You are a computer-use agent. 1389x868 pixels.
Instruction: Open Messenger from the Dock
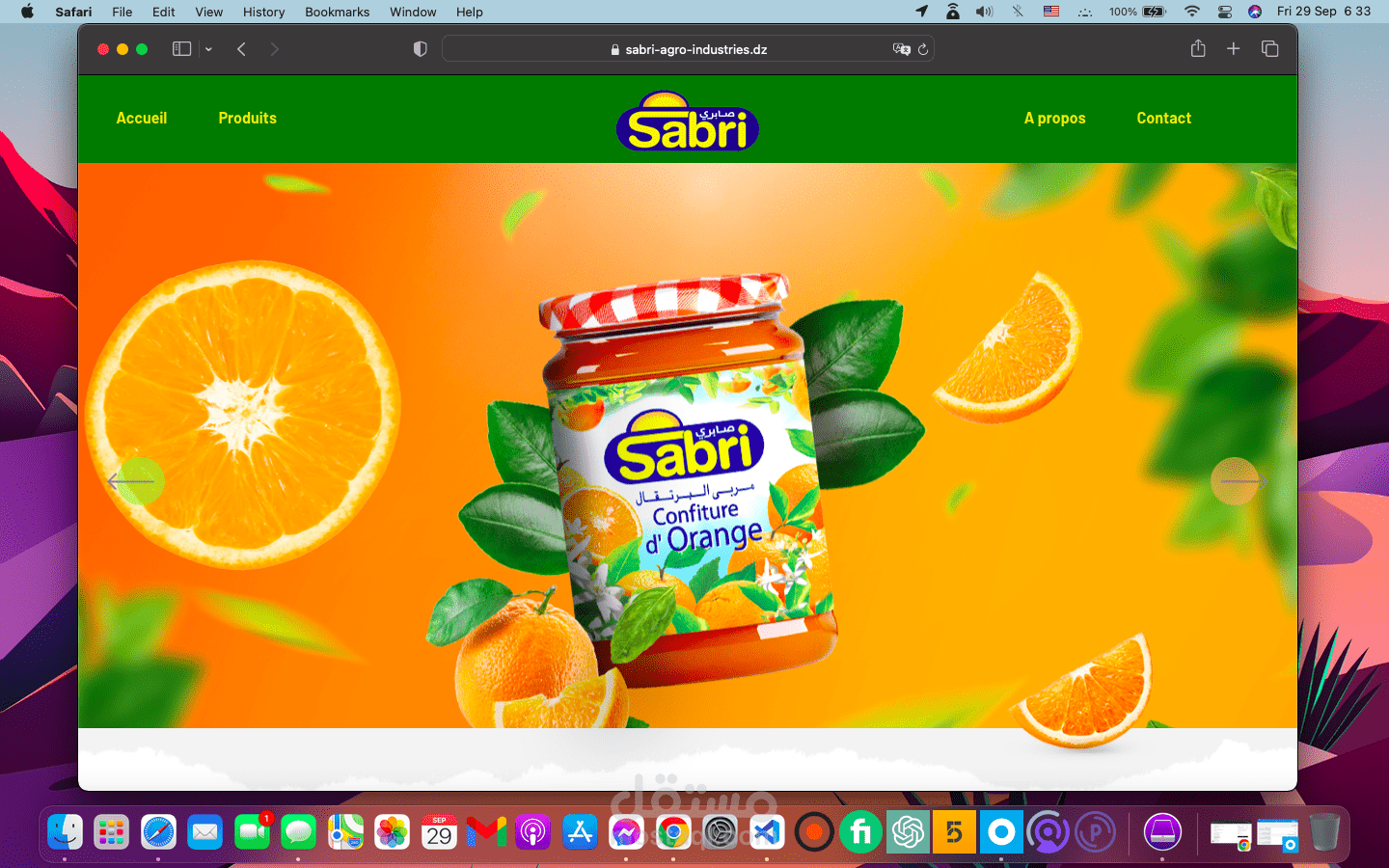pos(626,831)
